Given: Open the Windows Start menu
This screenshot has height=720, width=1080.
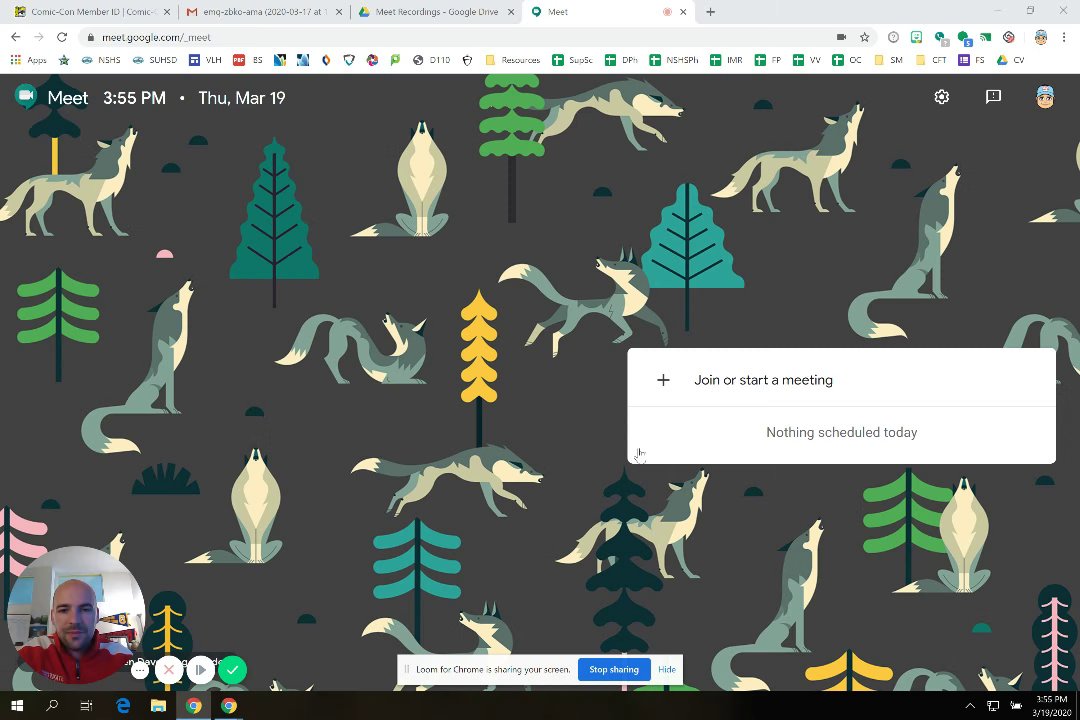Looking at the screenshot, I should [17, 706].
